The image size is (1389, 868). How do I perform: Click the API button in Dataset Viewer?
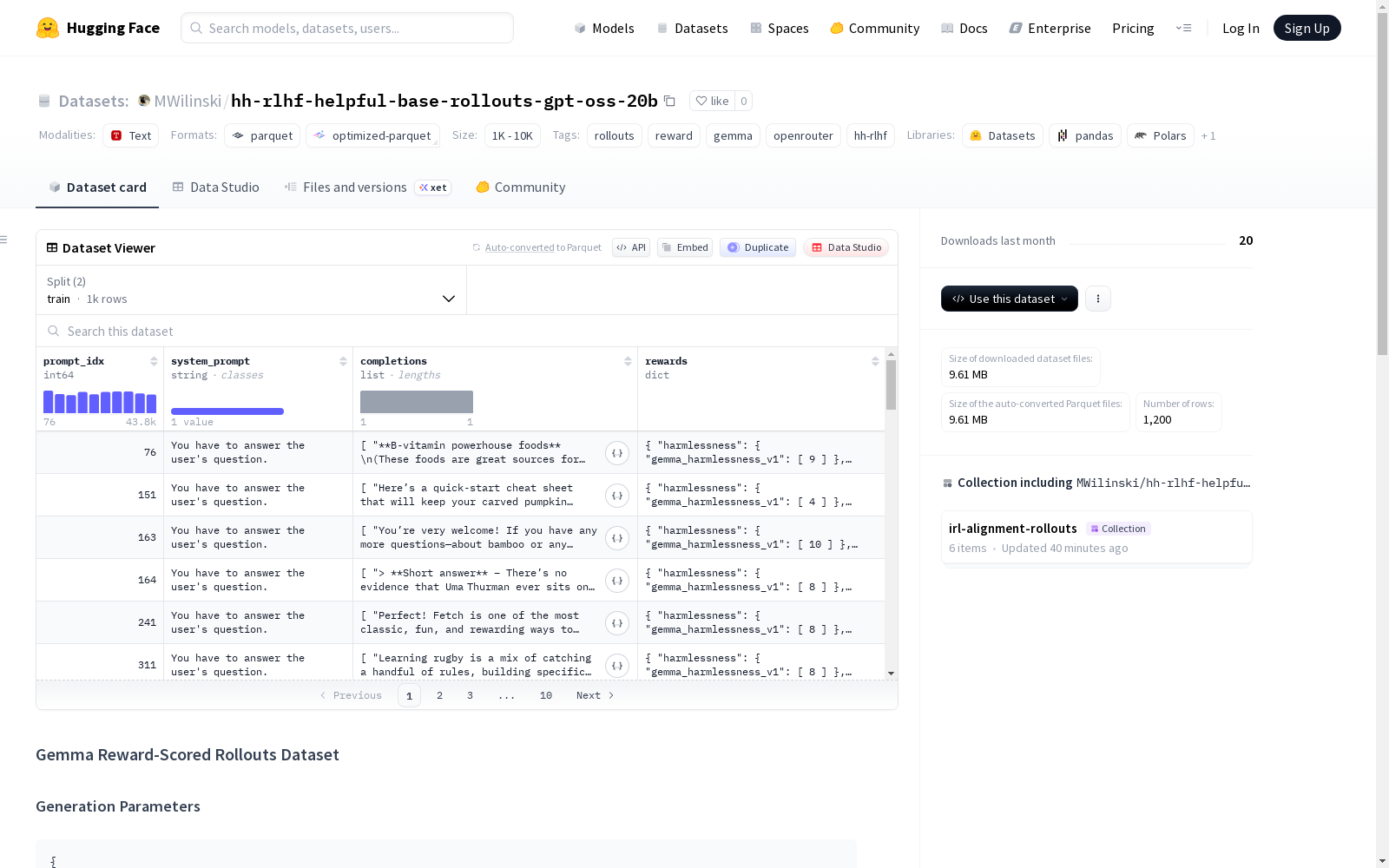pos(631,247)
